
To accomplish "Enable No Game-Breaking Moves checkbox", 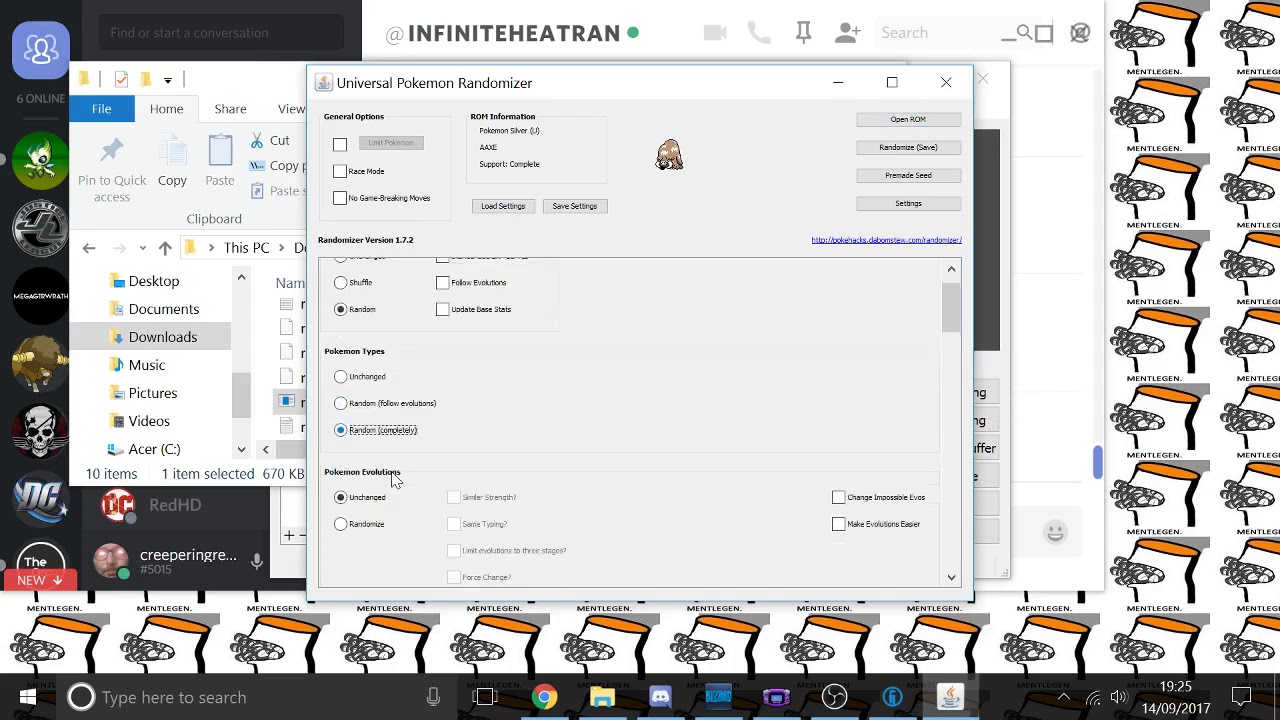I will pyautogui.click(x=340, y=198).
